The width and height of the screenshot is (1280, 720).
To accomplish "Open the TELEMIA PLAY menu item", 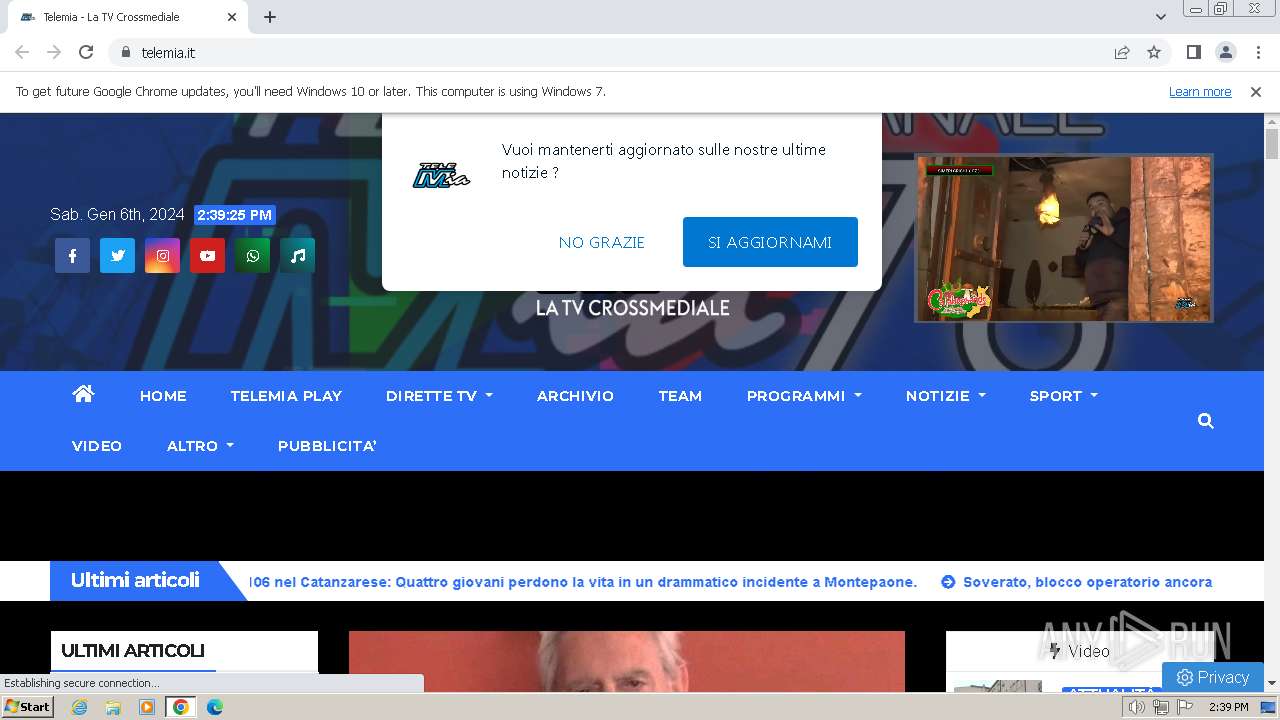I will [286, 396].
